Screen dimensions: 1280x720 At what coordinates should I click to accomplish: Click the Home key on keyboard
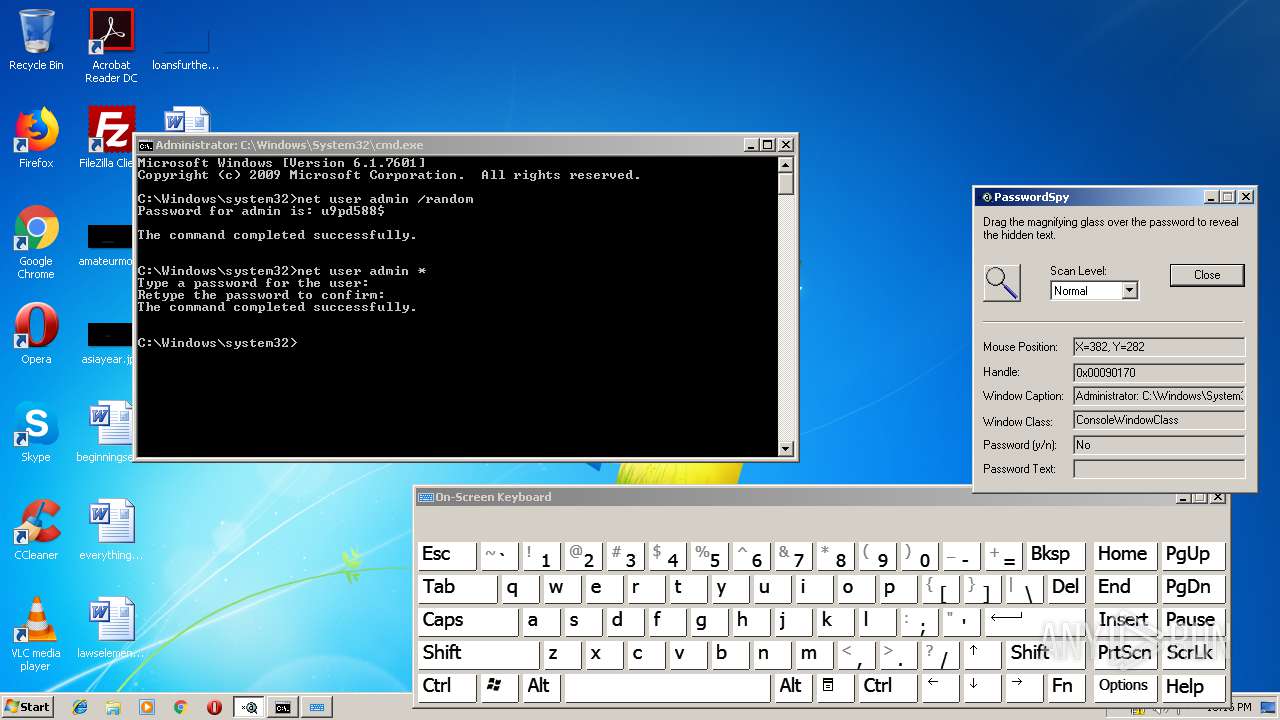coord(1124,555)
